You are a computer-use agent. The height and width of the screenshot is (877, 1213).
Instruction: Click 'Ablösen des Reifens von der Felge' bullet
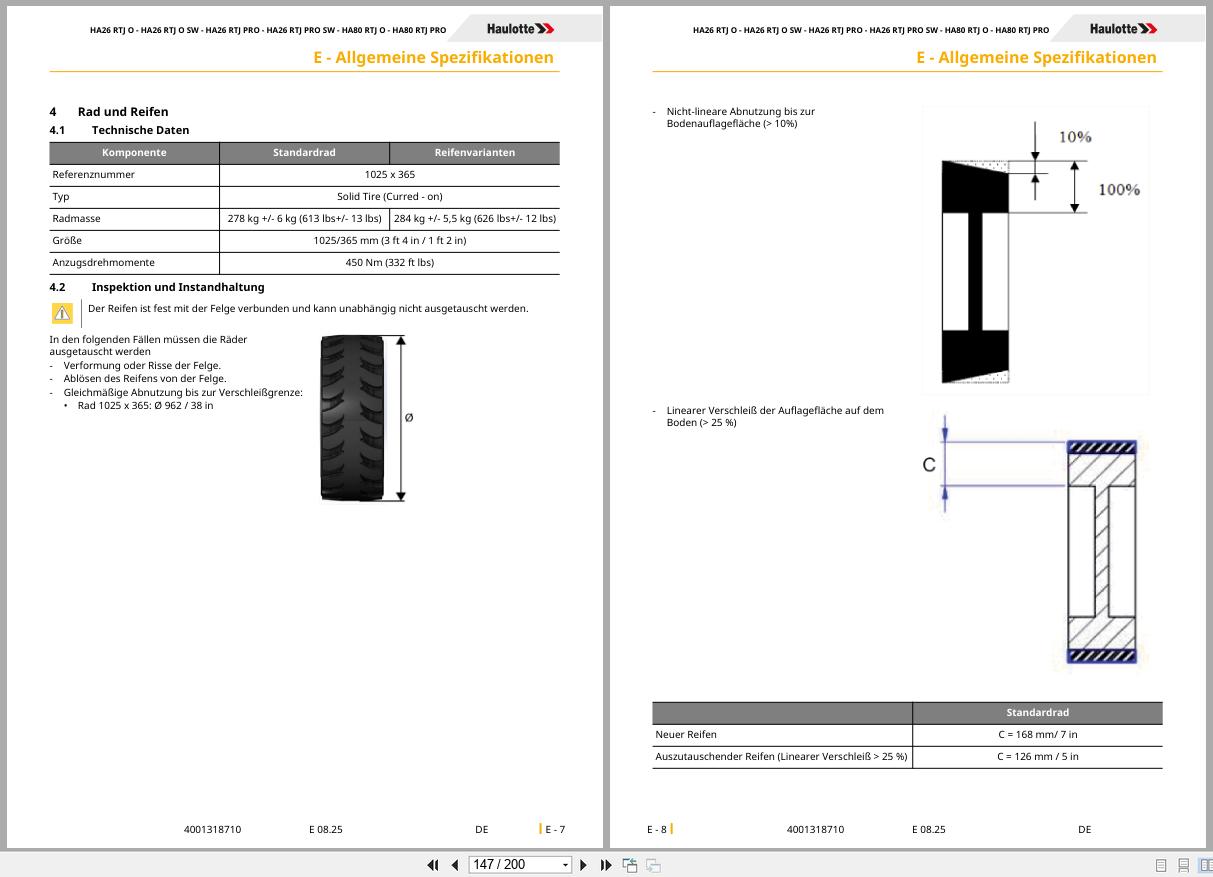pyautogui.click(x=145, y=379)
